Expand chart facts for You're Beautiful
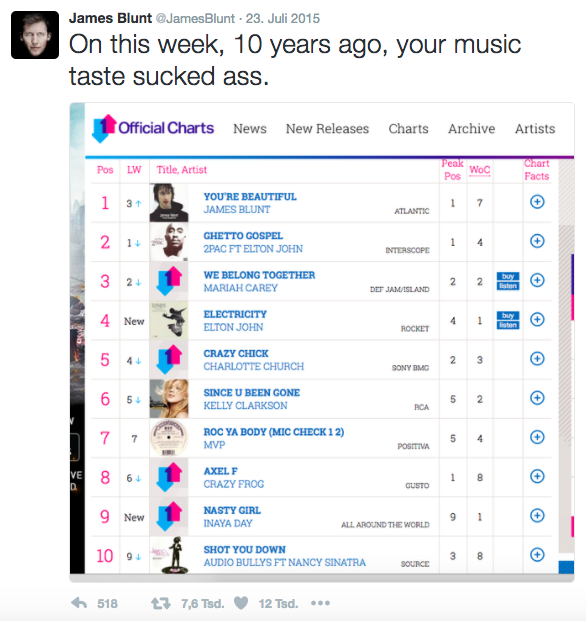 coord(537,202)
